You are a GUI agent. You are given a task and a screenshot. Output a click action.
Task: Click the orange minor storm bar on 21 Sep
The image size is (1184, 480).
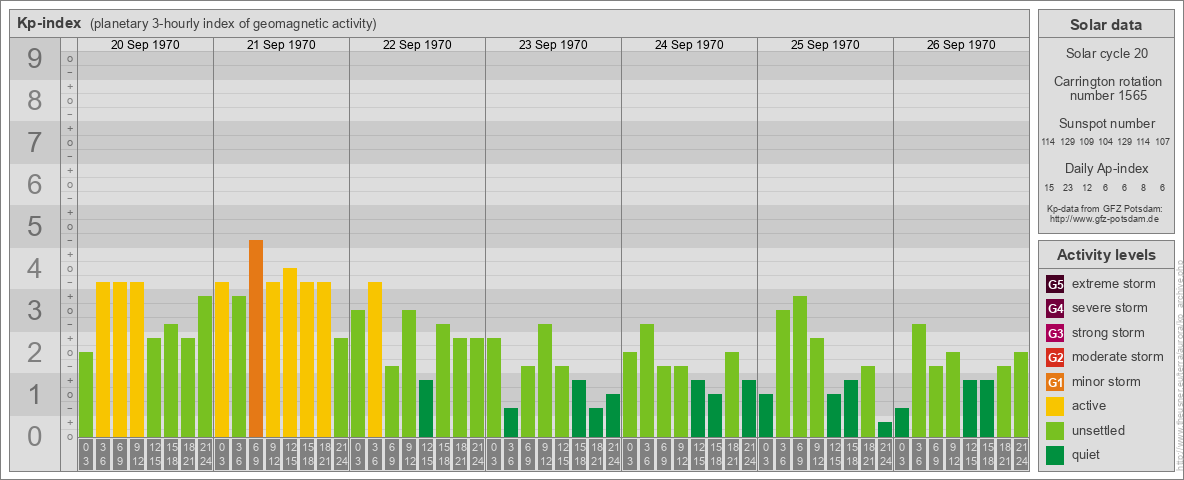tap(256, 338)
